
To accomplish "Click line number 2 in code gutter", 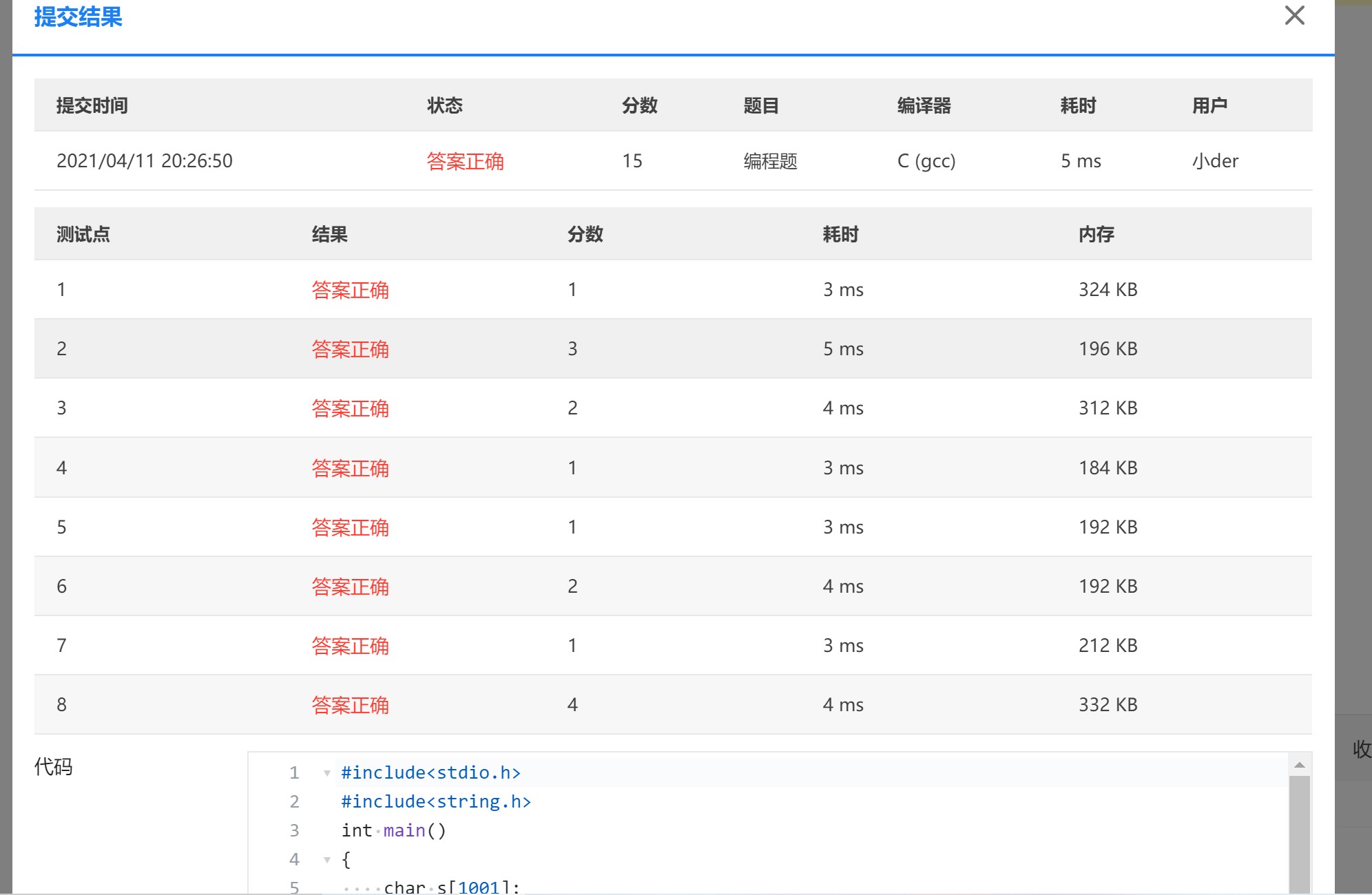I will (294, 802).
